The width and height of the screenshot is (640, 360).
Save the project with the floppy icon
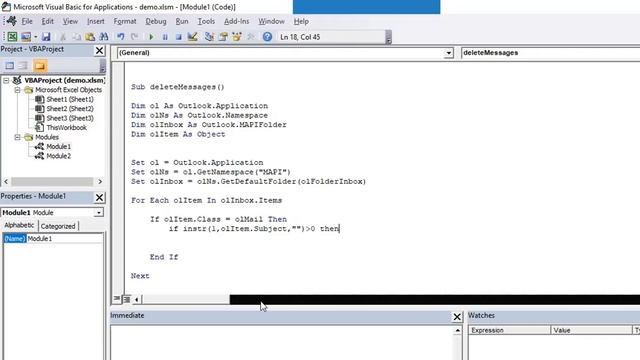46,37
